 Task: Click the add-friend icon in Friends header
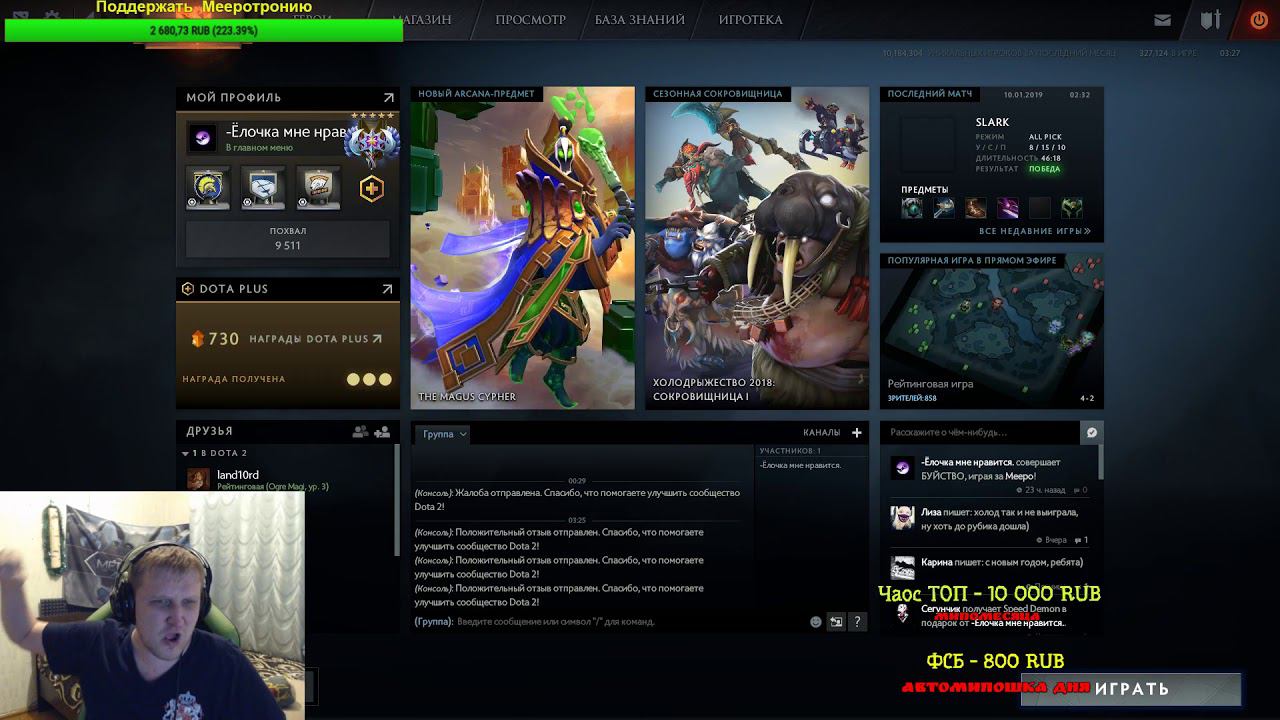[x=382, y=432]
